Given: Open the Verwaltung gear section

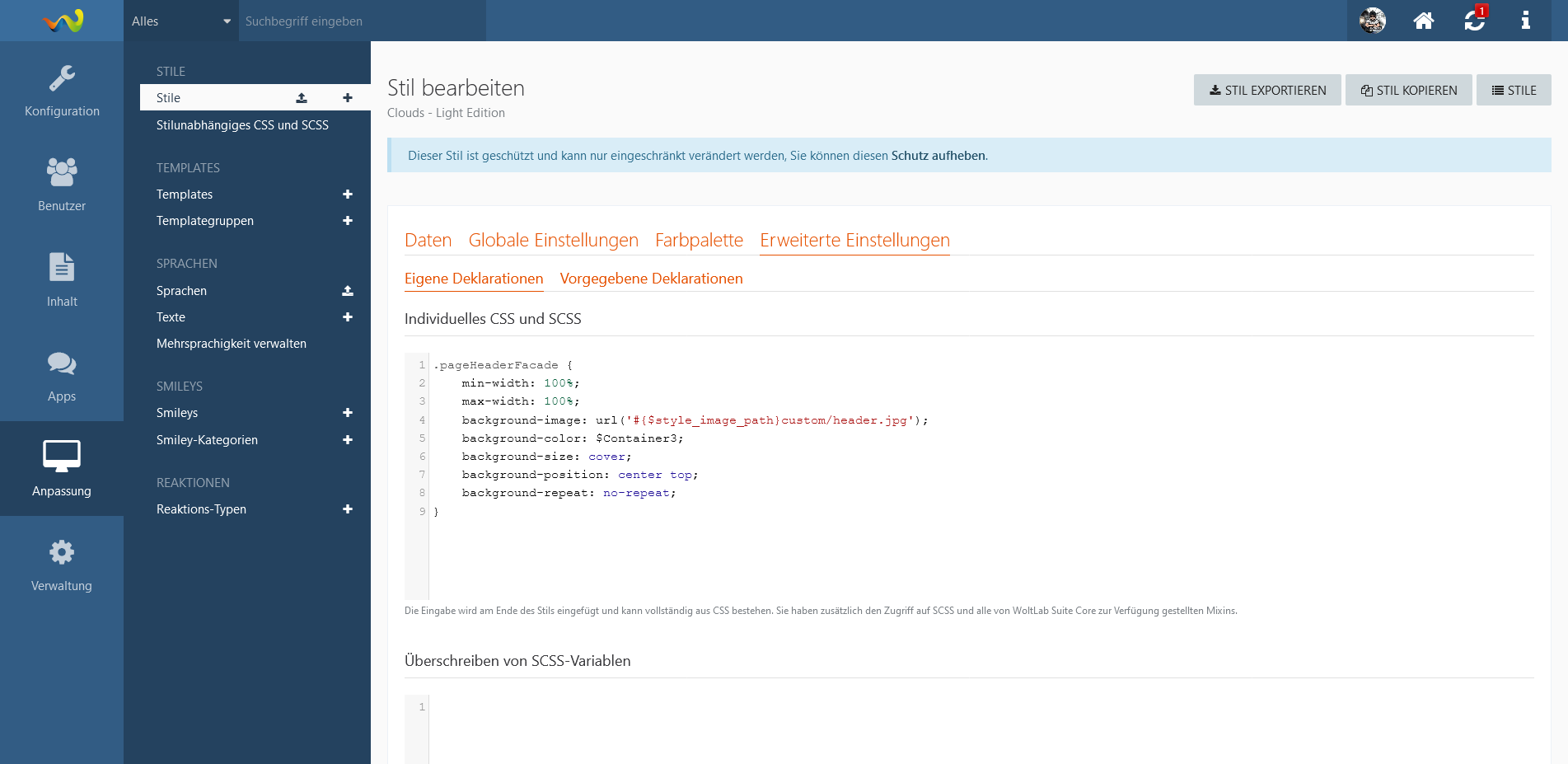Looking at the screenshot, I should (x=62, y=565).
